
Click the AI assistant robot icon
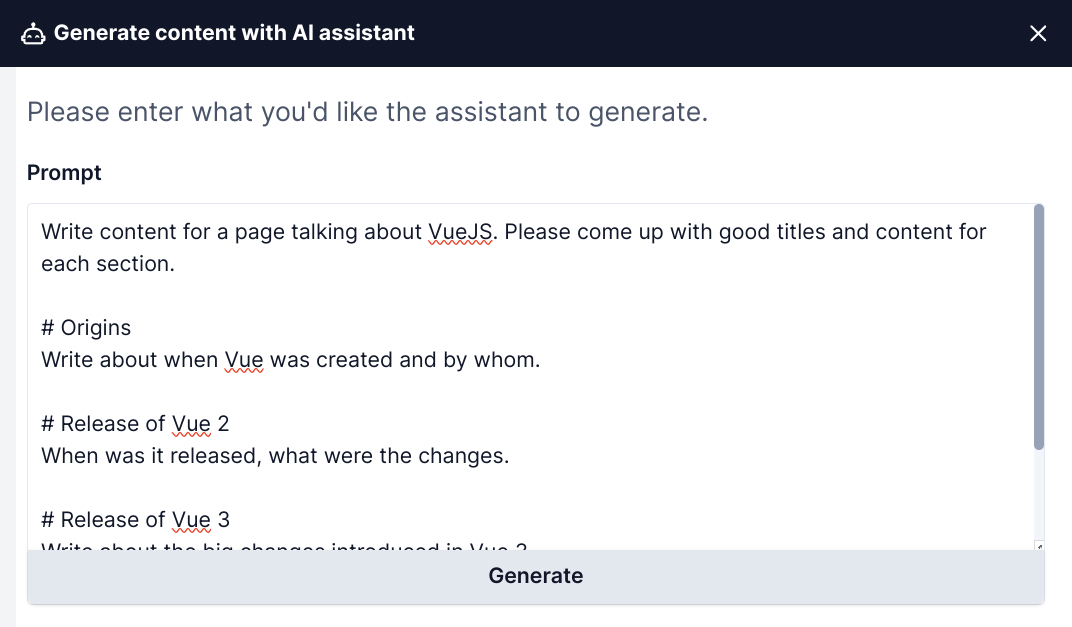33,33
